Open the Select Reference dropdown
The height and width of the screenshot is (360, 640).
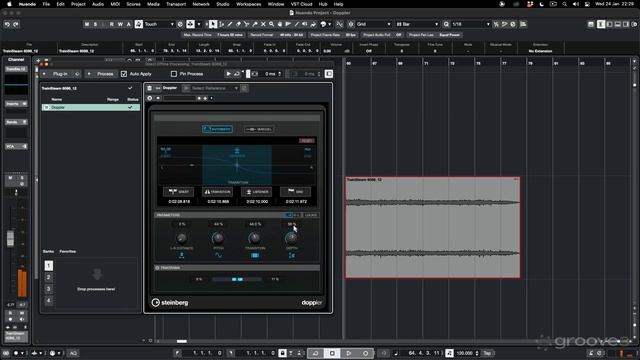[214, 88]
